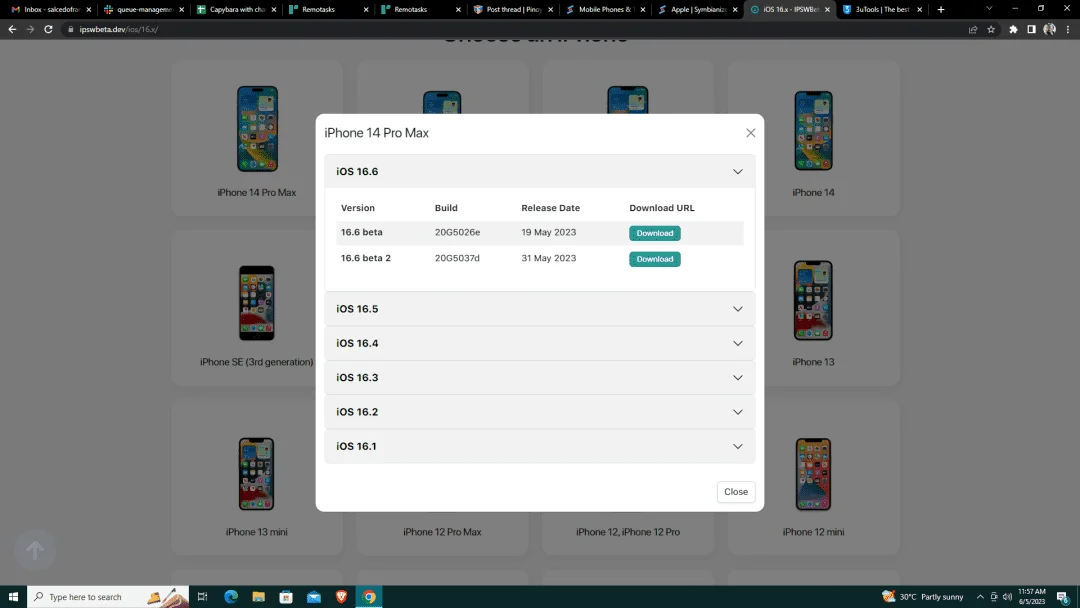This screenshot has height=608, width=1080.
Task: Close the 'iOS 16.x - IPSWBeta' tab
Action: (827, 10)
